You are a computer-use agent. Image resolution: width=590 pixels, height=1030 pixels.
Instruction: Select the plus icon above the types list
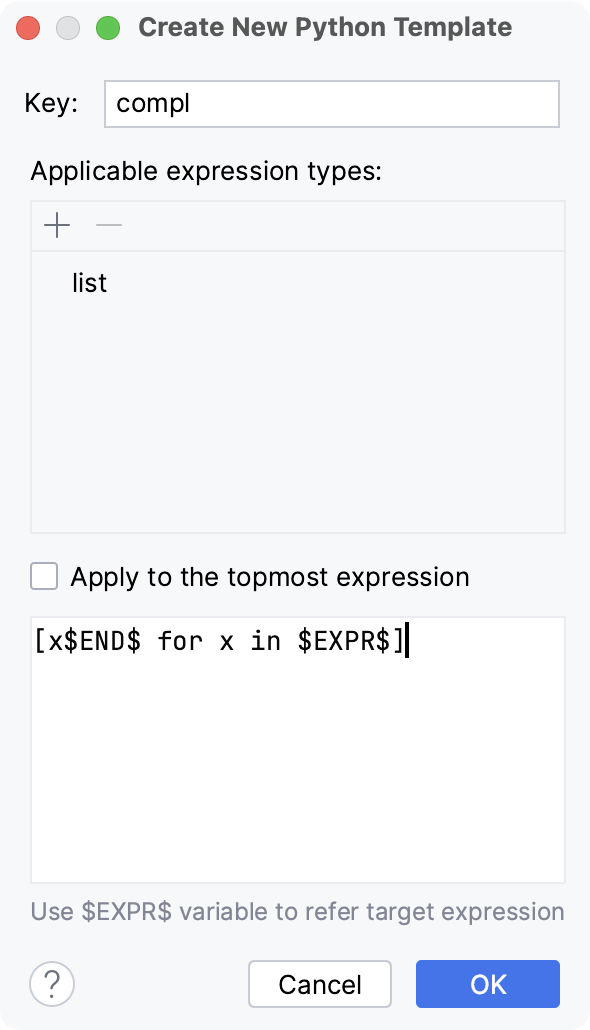(57, 225)
